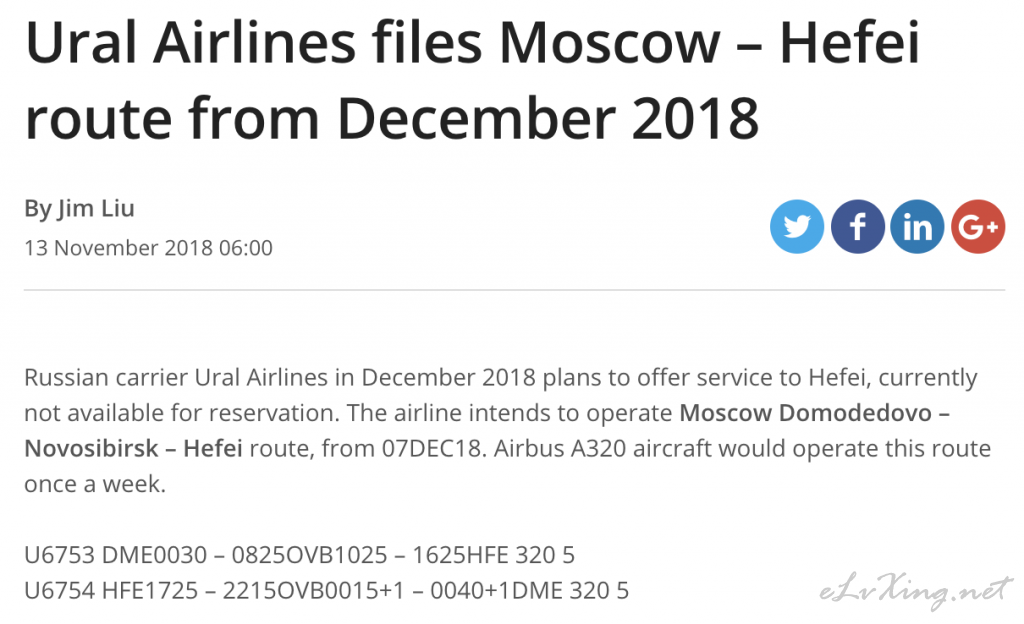
Task: Click the 07DEC18 date in the paragraph
Action: coord(432,449)
